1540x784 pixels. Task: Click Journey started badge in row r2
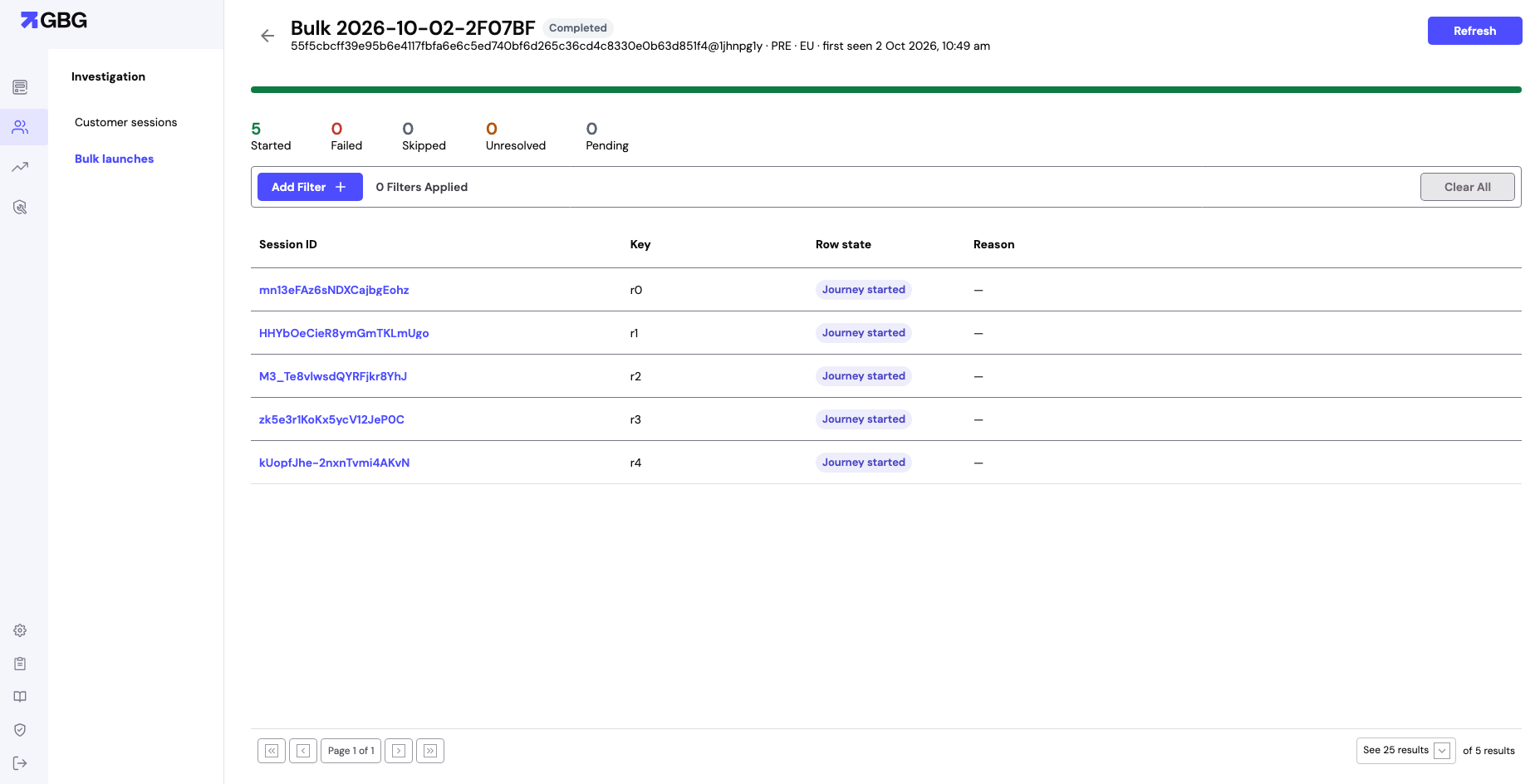pos(864,376)
